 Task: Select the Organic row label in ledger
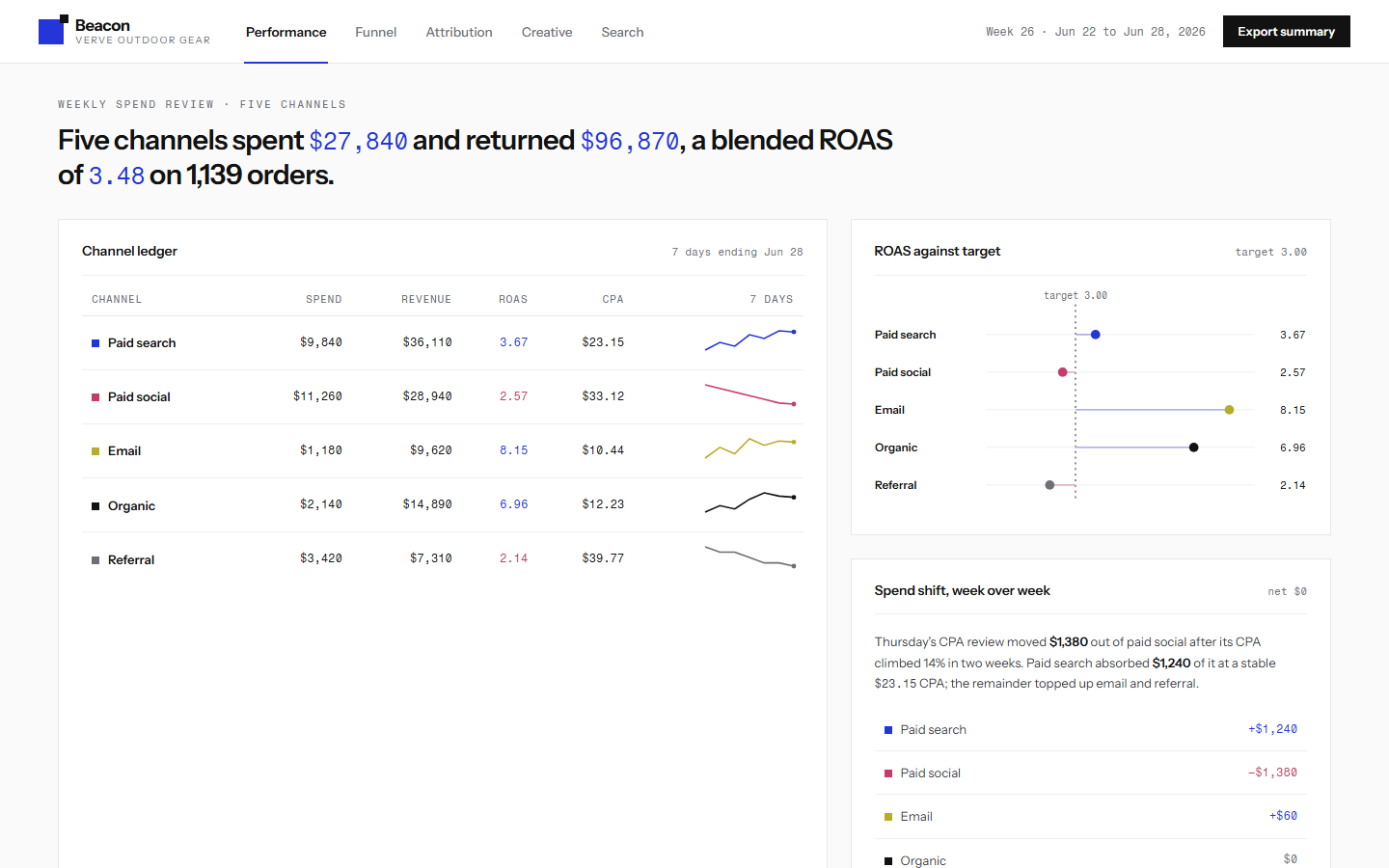click(131, 506)
